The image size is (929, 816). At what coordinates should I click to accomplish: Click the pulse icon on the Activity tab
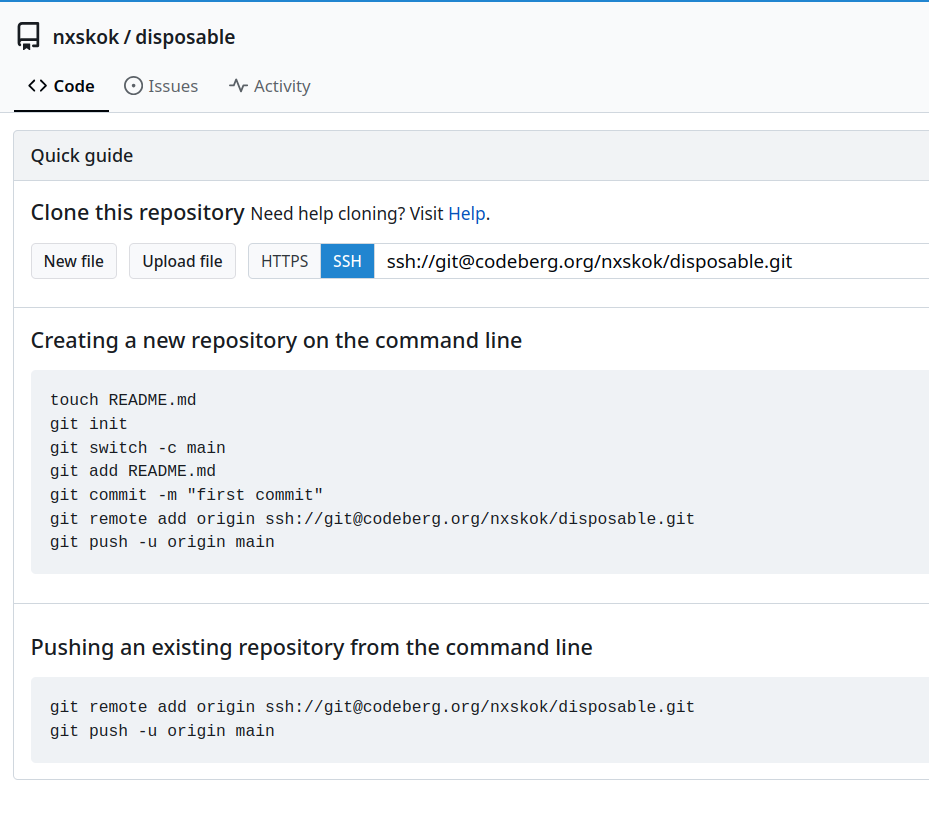pyautogui.click(x=238, y=86)
